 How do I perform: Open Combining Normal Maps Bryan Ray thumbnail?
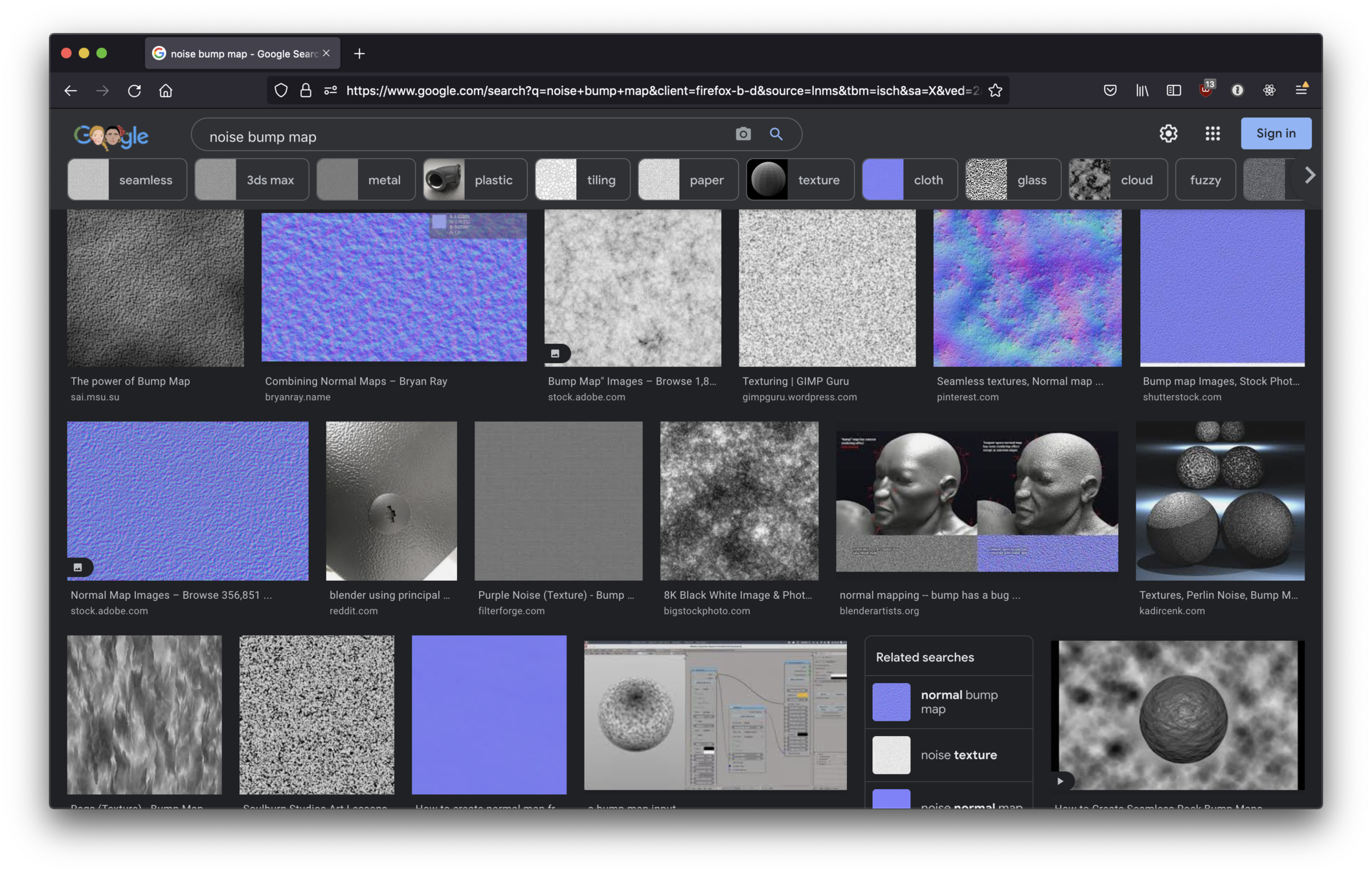click(394, 287)
